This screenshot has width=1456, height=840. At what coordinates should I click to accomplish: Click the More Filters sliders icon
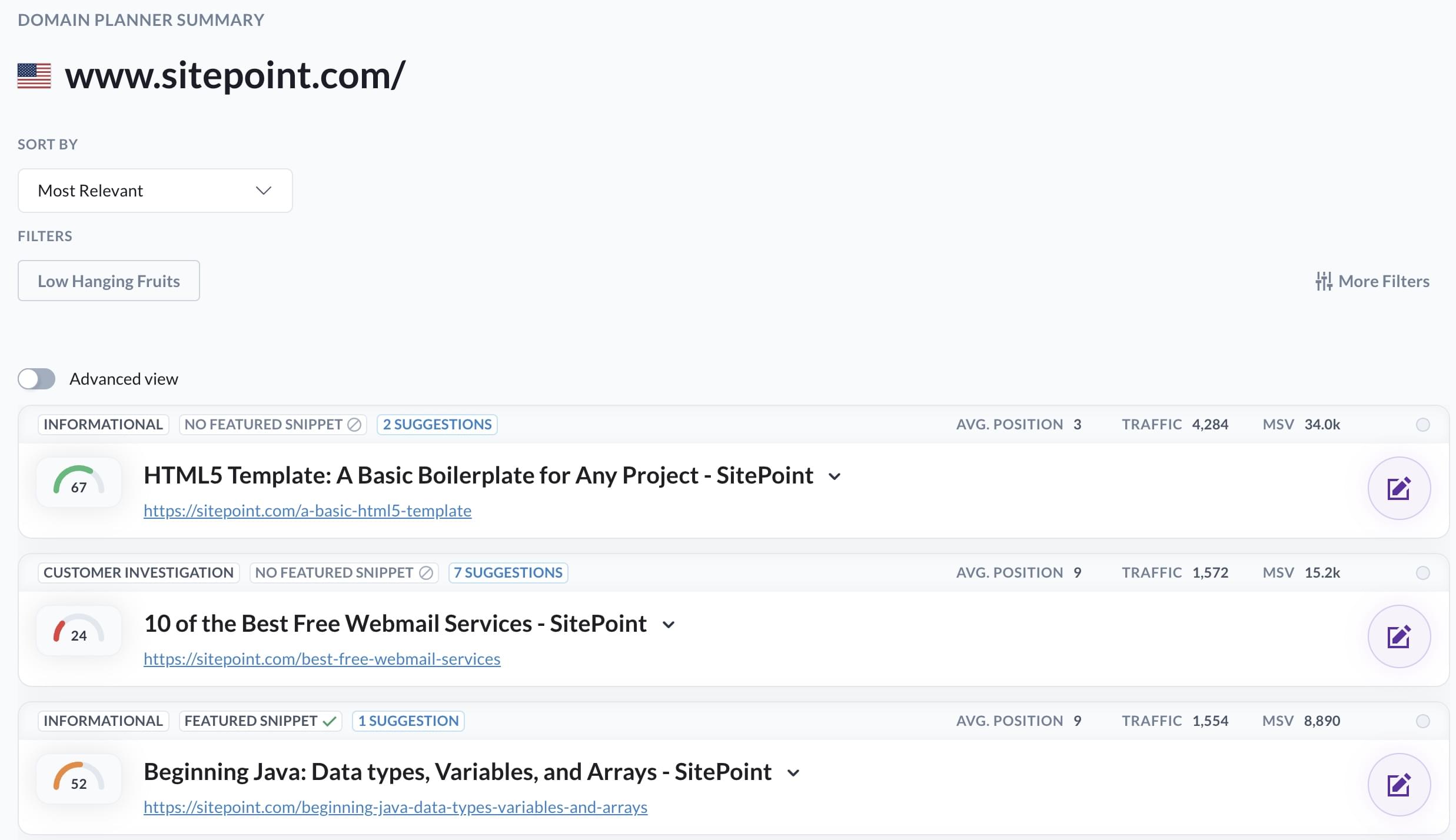tap(1324, 281)
